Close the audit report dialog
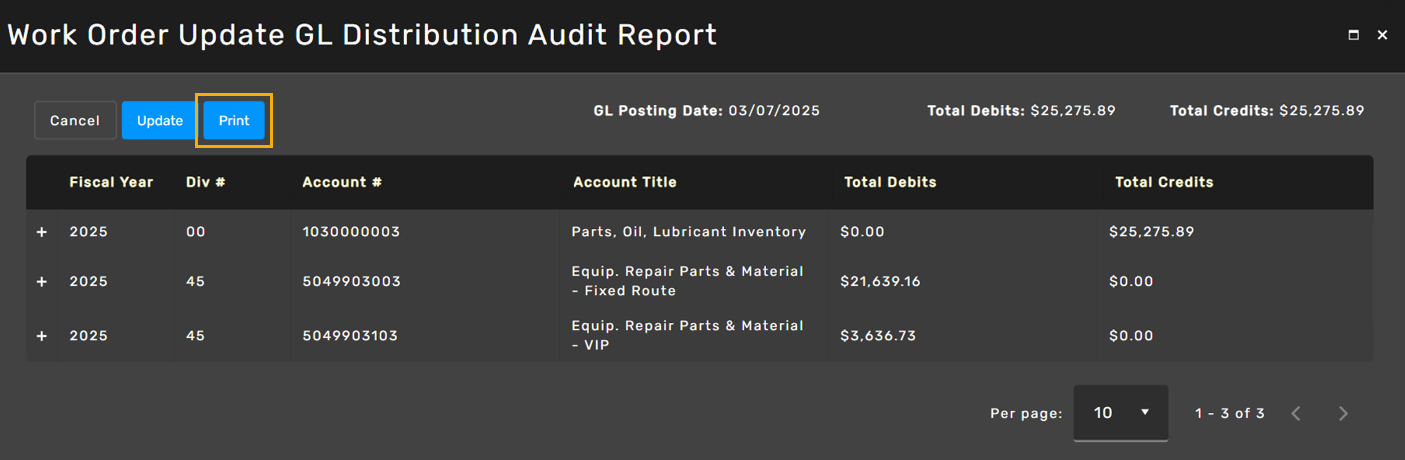The width and height of the screenshot is (1405, 460). [x=1382, y=35]
